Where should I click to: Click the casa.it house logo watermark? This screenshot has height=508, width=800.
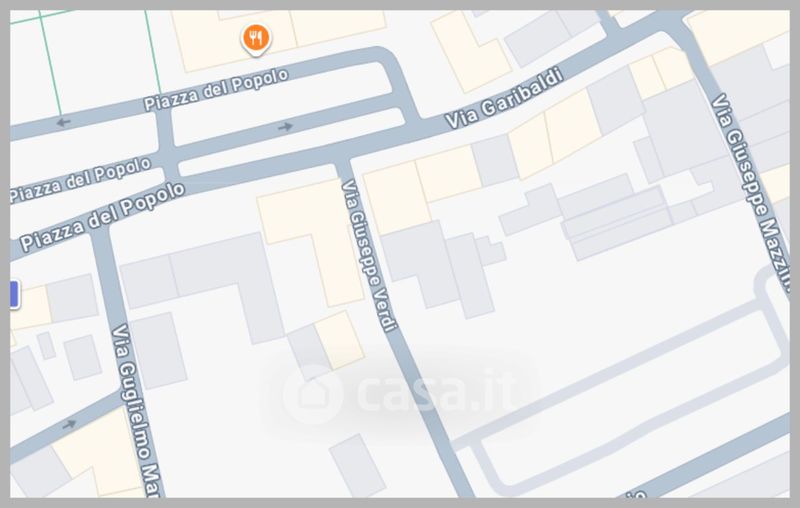coord(312,393)
